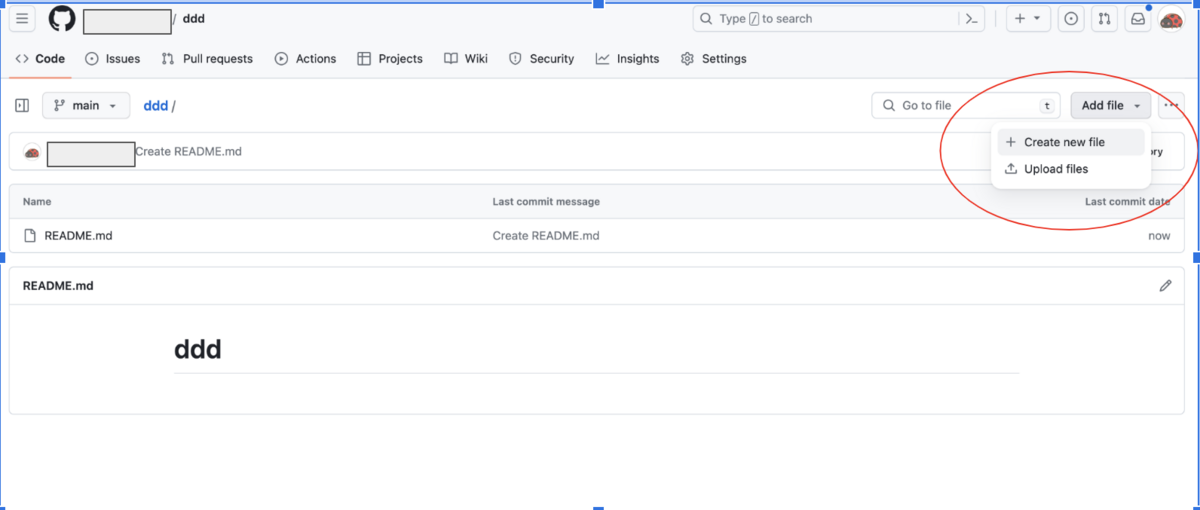This screenshot has height=510, width=1200.
Task: Select the Code tab
Action: click(x=40, y=59)
